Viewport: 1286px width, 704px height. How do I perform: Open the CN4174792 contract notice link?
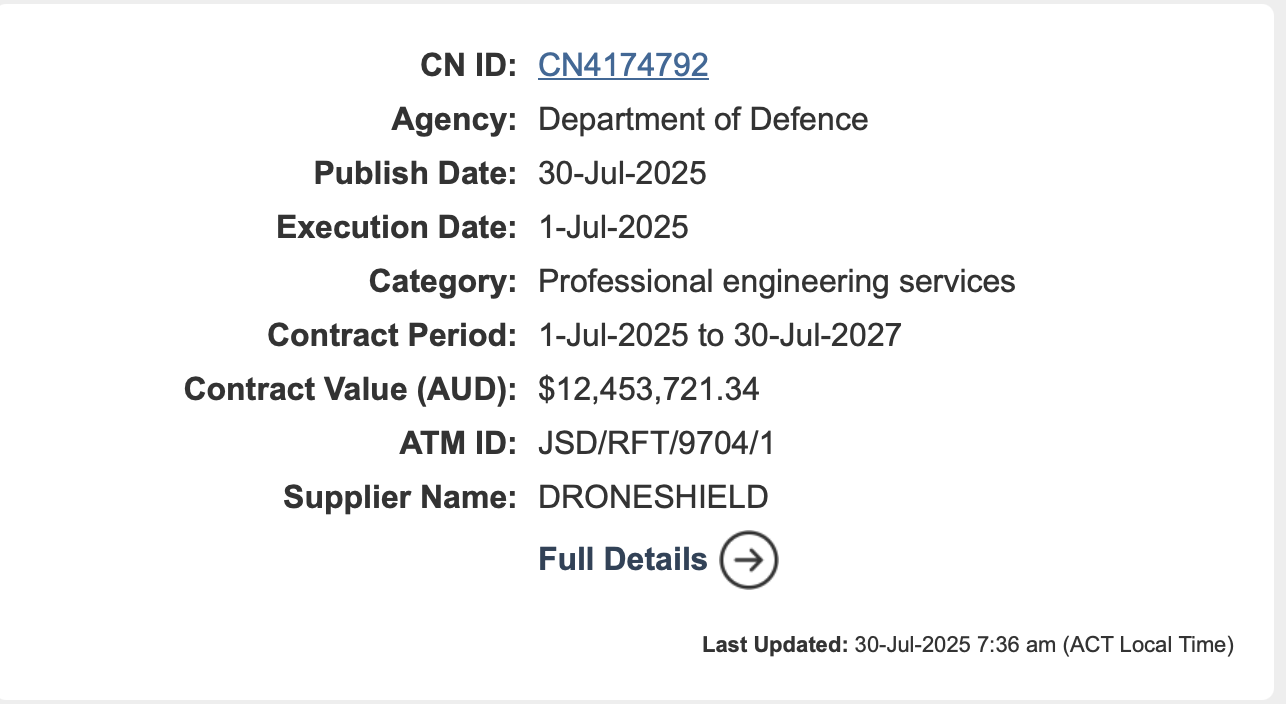coord(623,65)
